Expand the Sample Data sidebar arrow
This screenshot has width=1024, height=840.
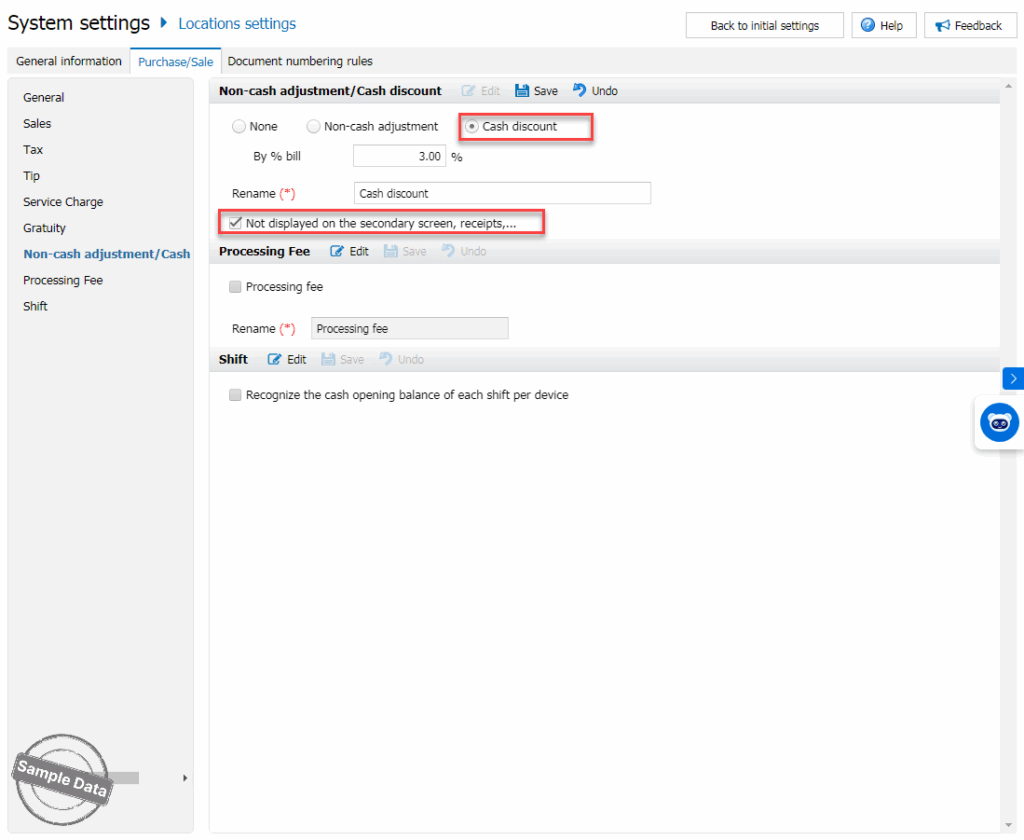[184, 778]
